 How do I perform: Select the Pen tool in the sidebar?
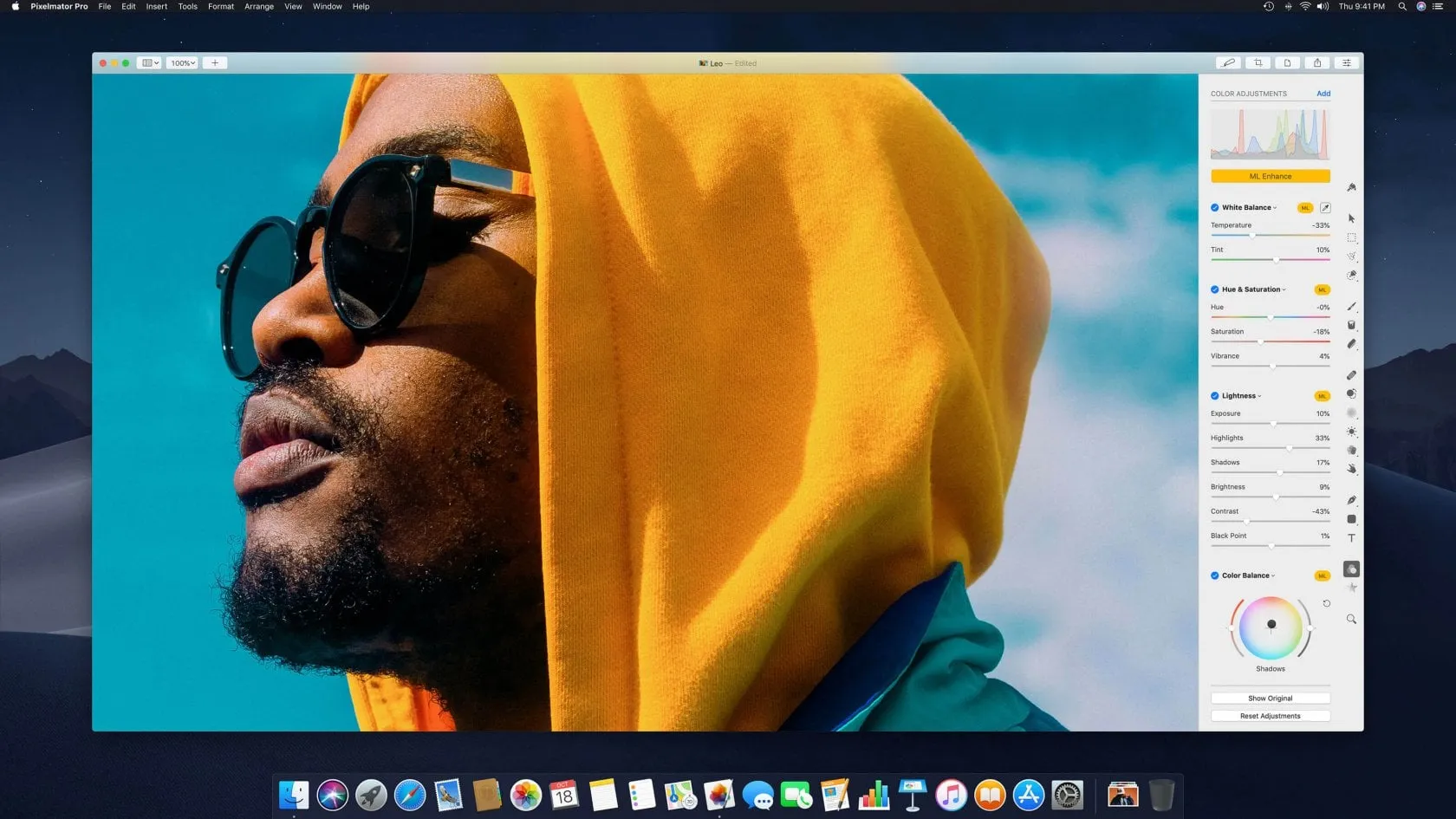[x=1351, y=500]
